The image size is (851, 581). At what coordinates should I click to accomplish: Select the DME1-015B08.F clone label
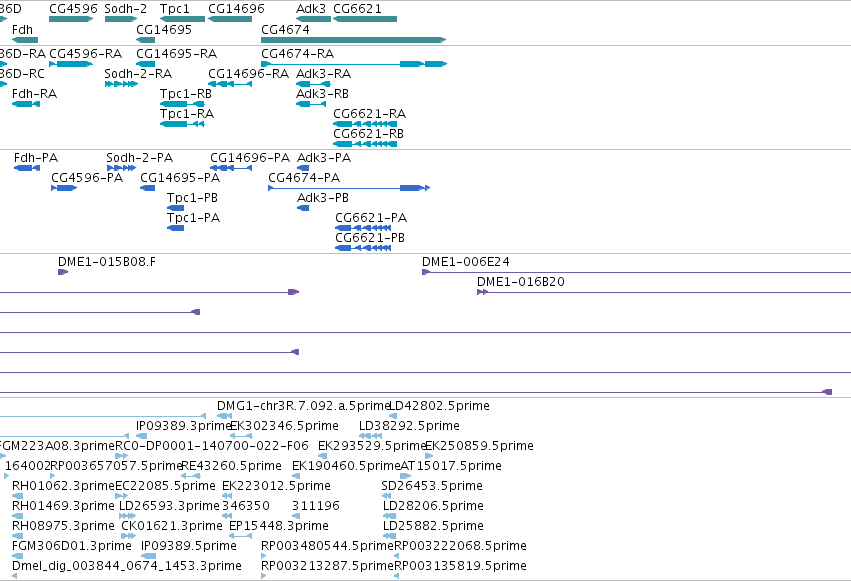pyautogui.click(x=107, y=262)
